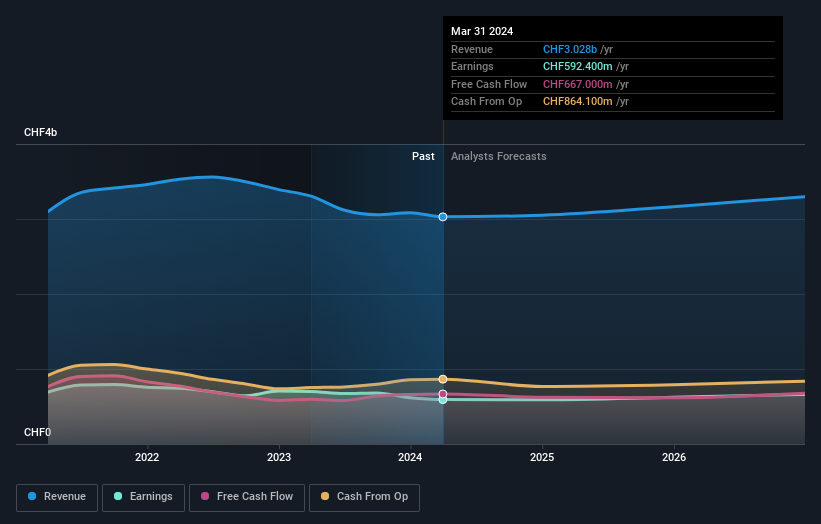This screenshot has width=821, height=524.
Task: Click the CHF4b y-axis label
Action: point(40,132)
